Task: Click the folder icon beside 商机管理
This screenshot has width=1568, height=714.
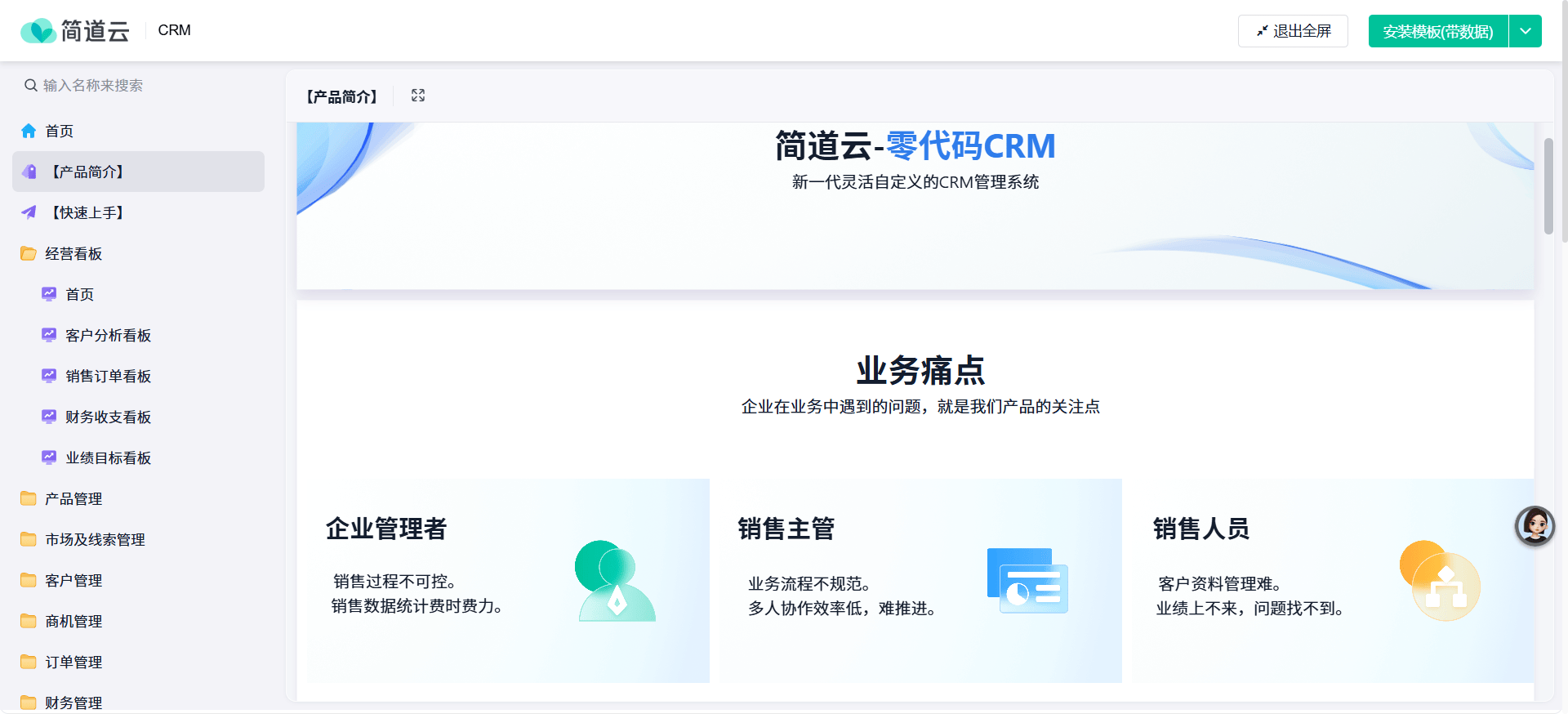Action: pyautogui.click(x=29, y=621)
